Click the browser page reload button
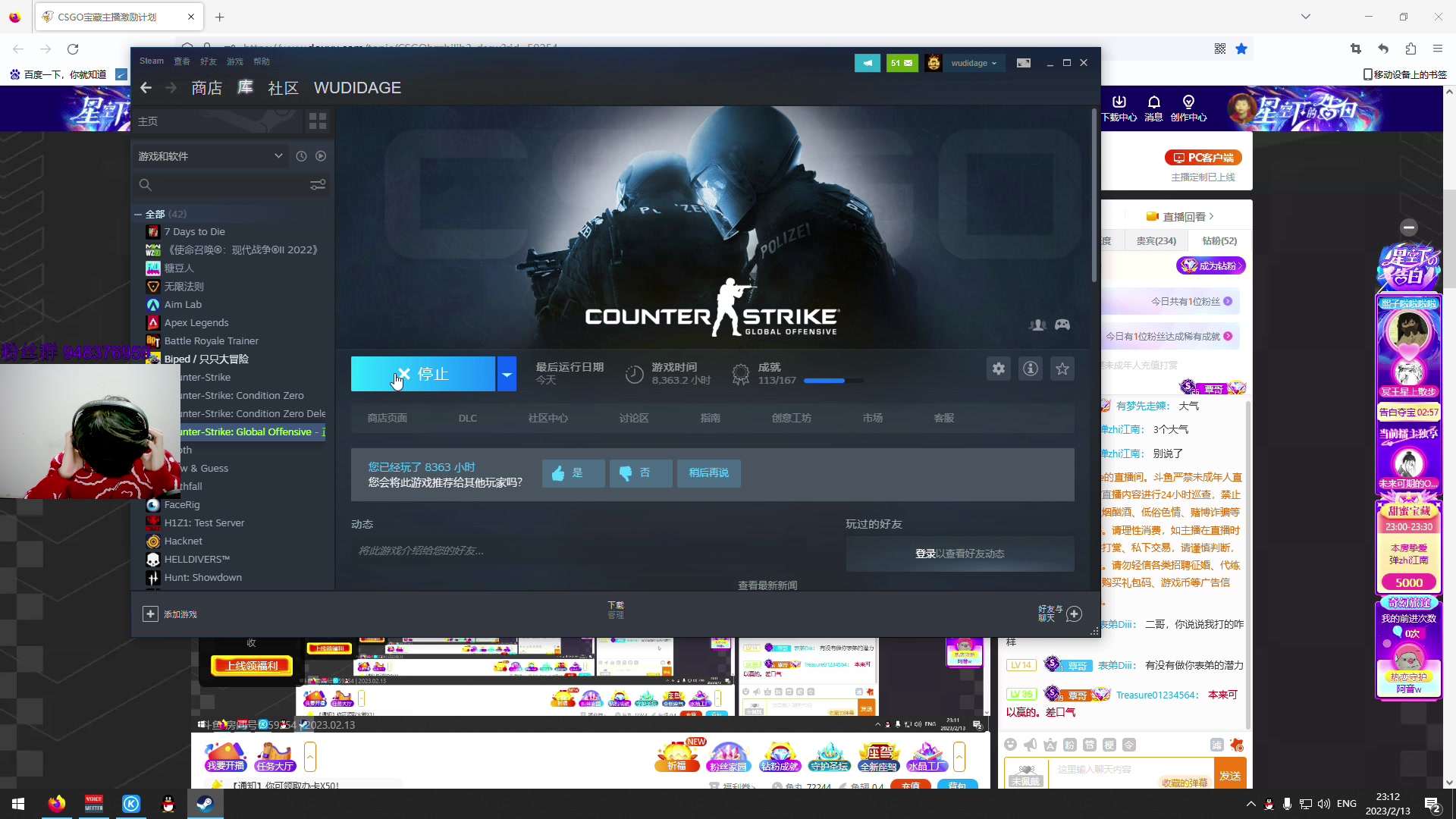This screenshot has width=1456, height=819. point(73,49)
